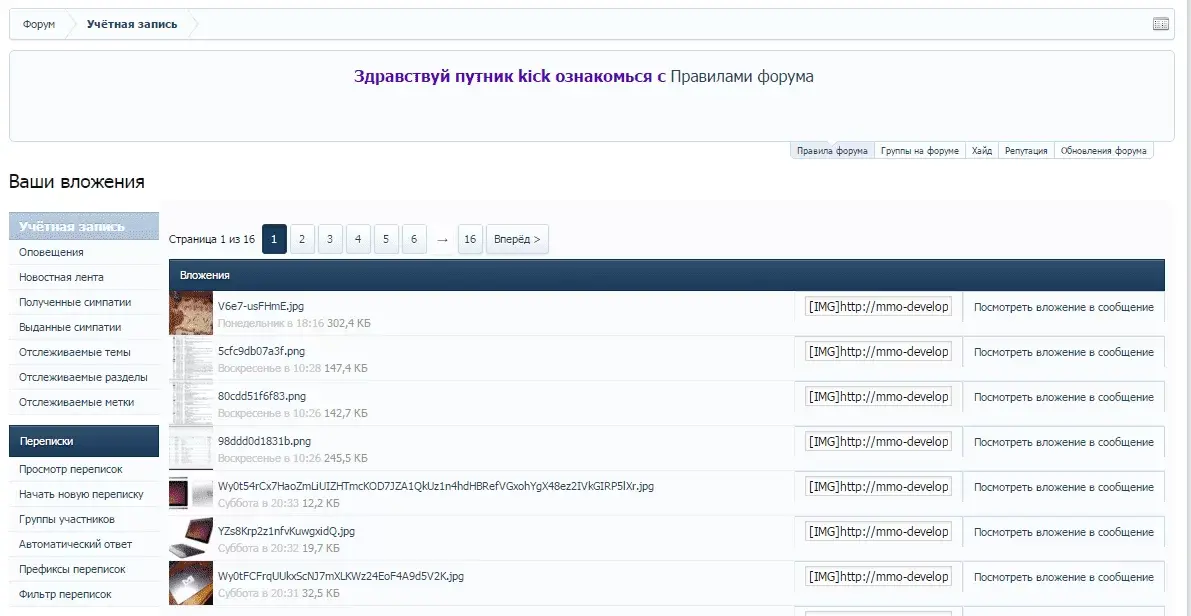Focus the IMG code field for YZs8Krp2z1nfvKuwgxidQ.jpg
The height and width of the screenshot is (616, 1191).
point(878,532)
